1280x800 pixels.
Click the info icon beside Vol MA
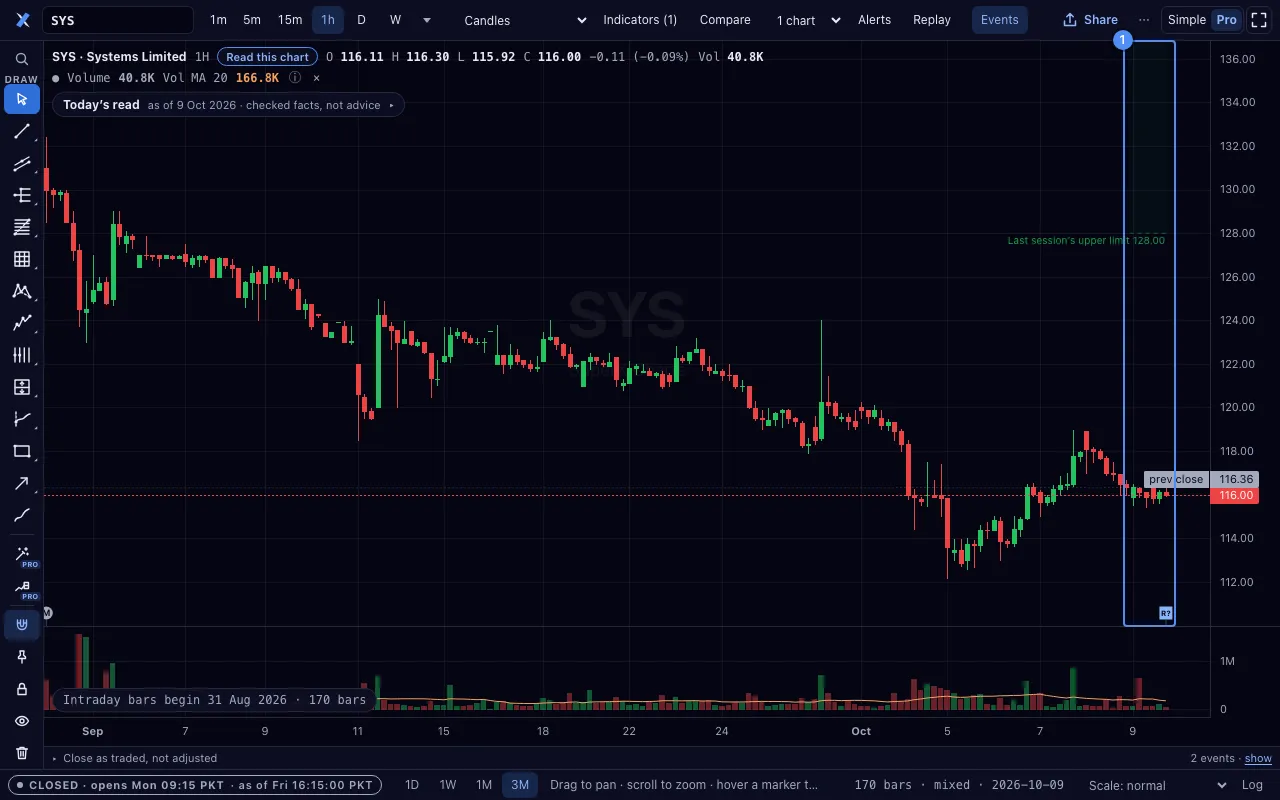tap(295, 77)
